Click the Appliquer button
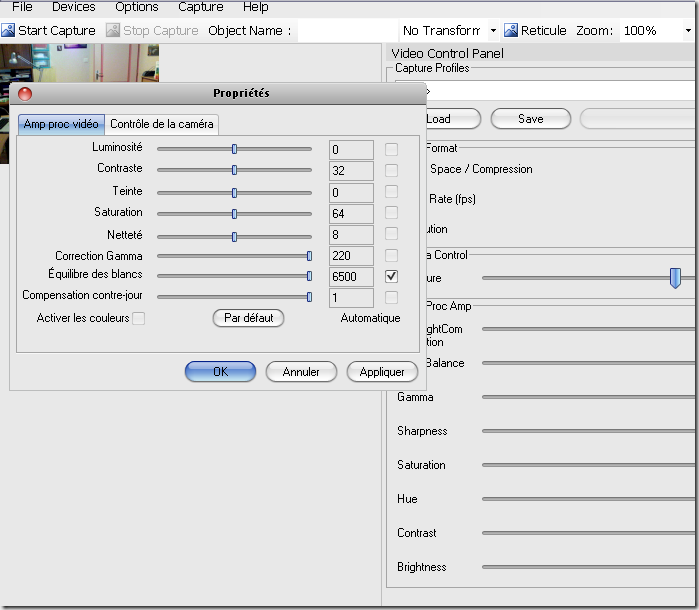Screen dimensions: 699x610 [x=382, y=371]
